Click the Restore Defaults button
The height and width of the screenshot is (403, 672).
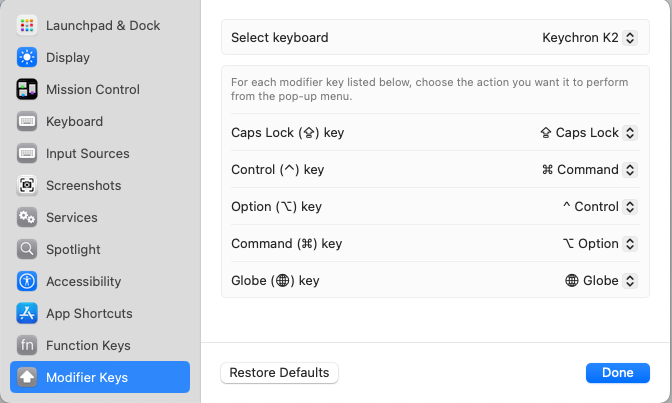(x=279, y=373)
